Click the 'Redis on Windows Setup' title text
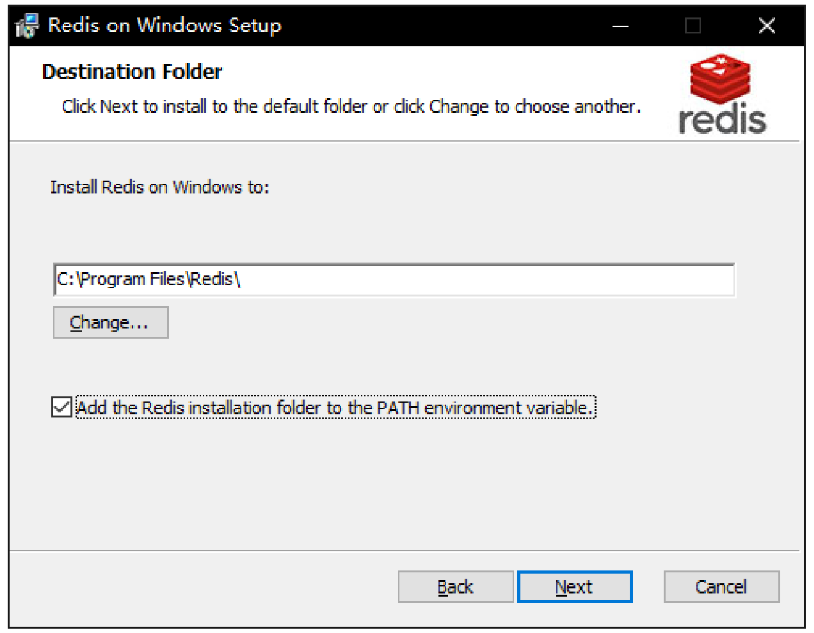The width and height of the screenshot is (814, 633). 165,26
